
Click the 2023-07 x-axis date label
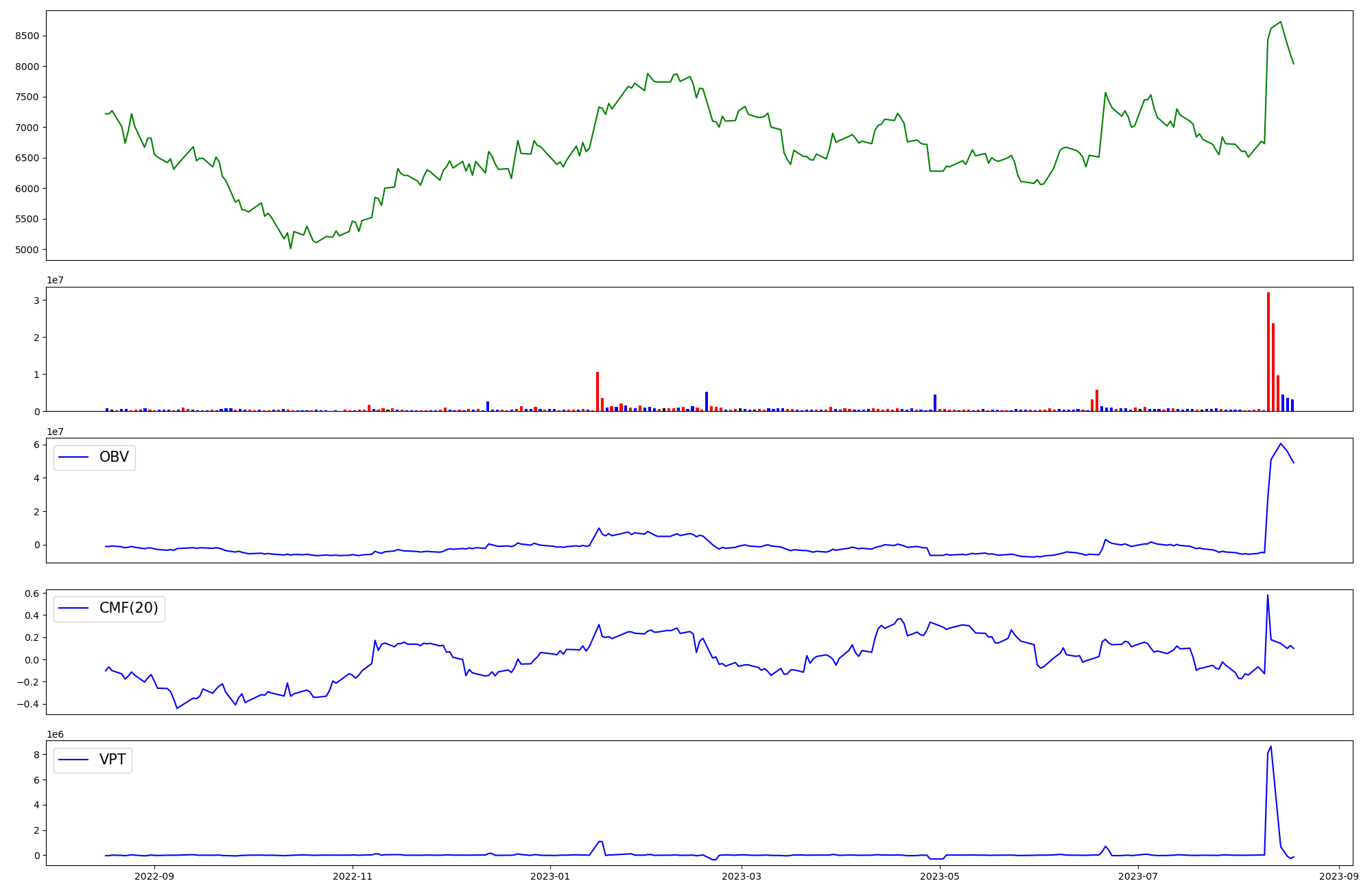pos(1138,876)
